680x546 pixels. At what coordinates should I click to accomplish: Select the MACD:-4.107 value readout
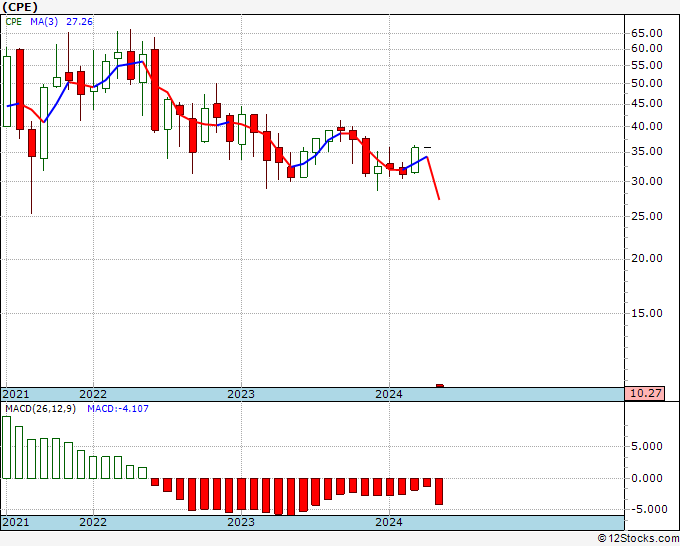click(x=118, y=409)
